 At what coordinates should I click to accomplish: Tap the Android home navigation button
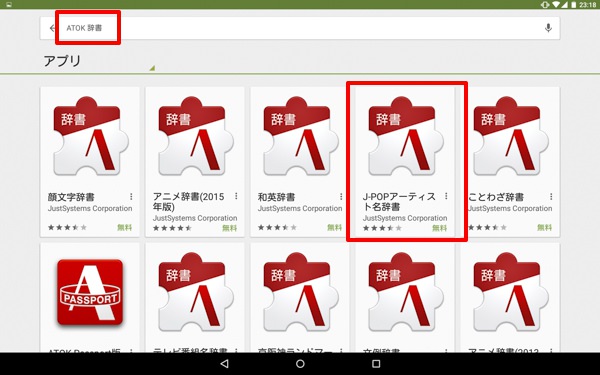click(x=300, y=364)
